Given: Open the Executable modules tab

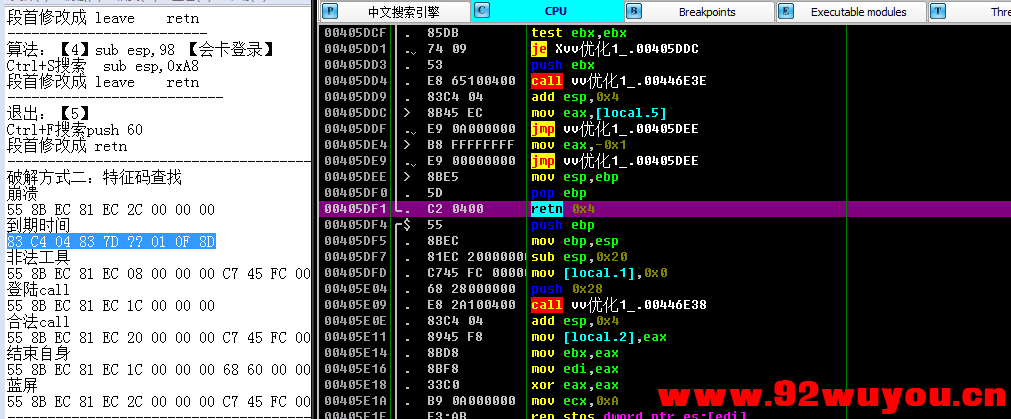Looking at the screenshot, I should 858,12.
